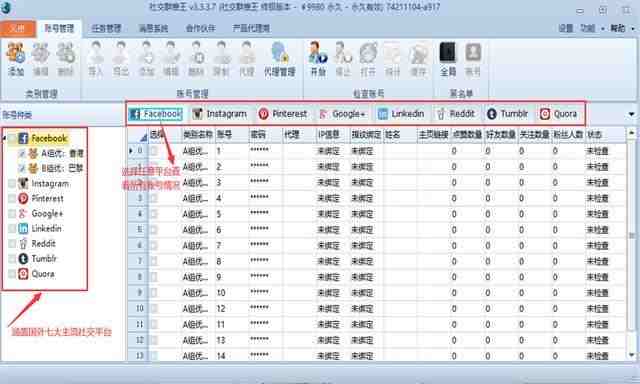Uncheck the B组 category checkbox
This screenshot has height=384, width=640.
[x=22, y=168]
